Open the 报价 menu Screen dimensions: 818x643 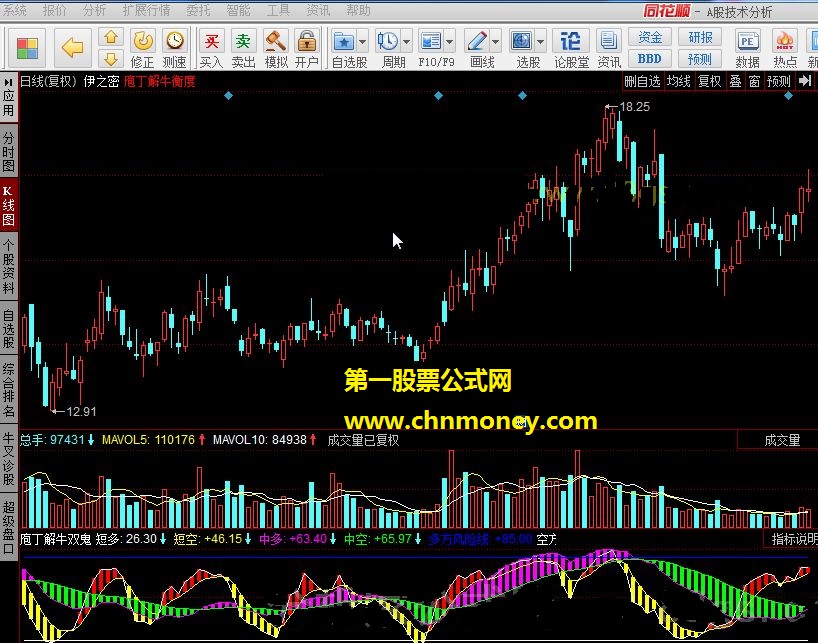[x=54, y=10]
